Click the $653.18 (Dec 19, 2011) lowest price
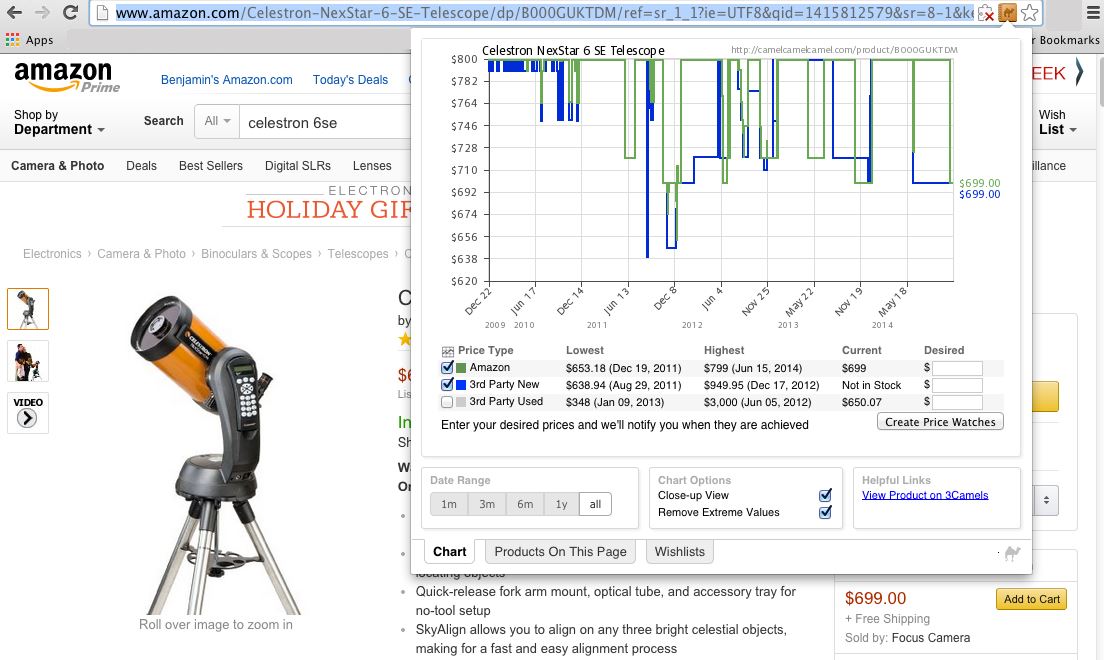The height and width of the screenshot is (660, 1104). pyautogui.click(x=623, y=368)
